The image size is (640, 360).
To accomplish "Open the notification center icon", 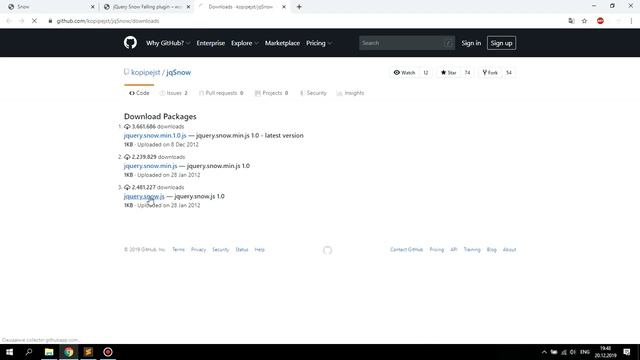I will [x=627, y=352].
